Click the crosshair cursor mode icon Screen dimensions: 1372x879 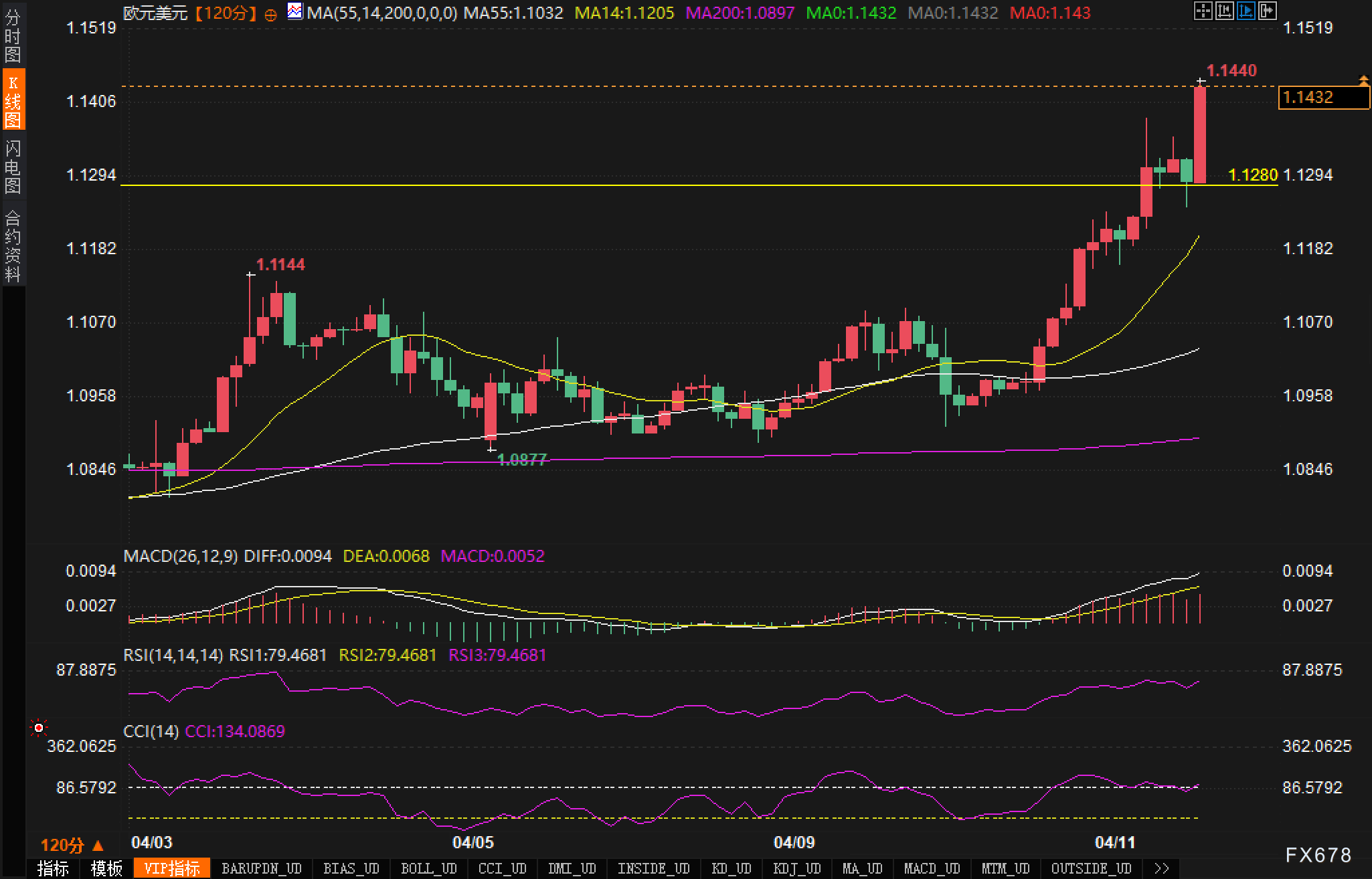click(x=1203, y=11)
